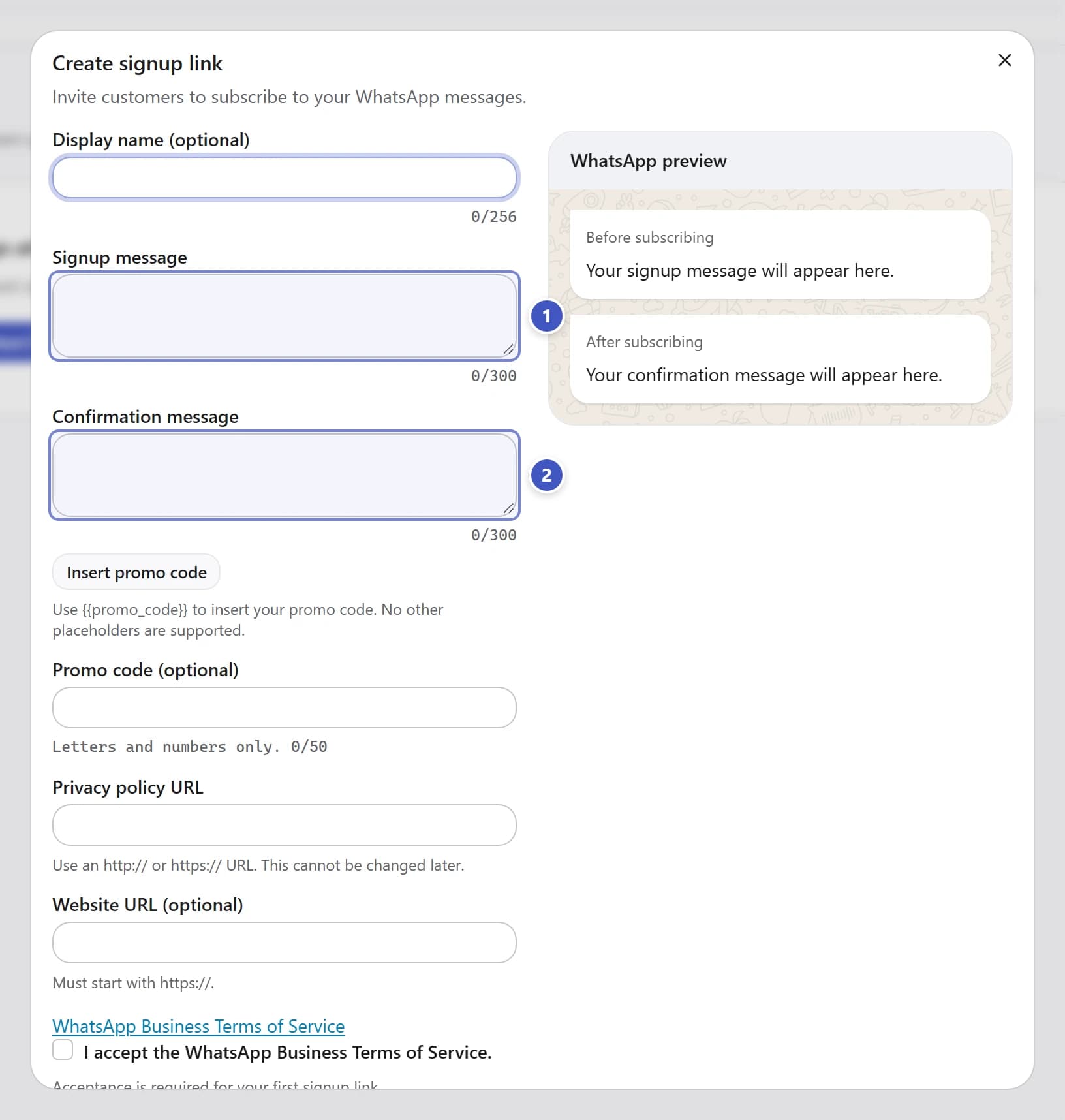Click the 0/256 character counter
The width and height of the screenshot is (1065, 1120).
click(x=493, y=217)
